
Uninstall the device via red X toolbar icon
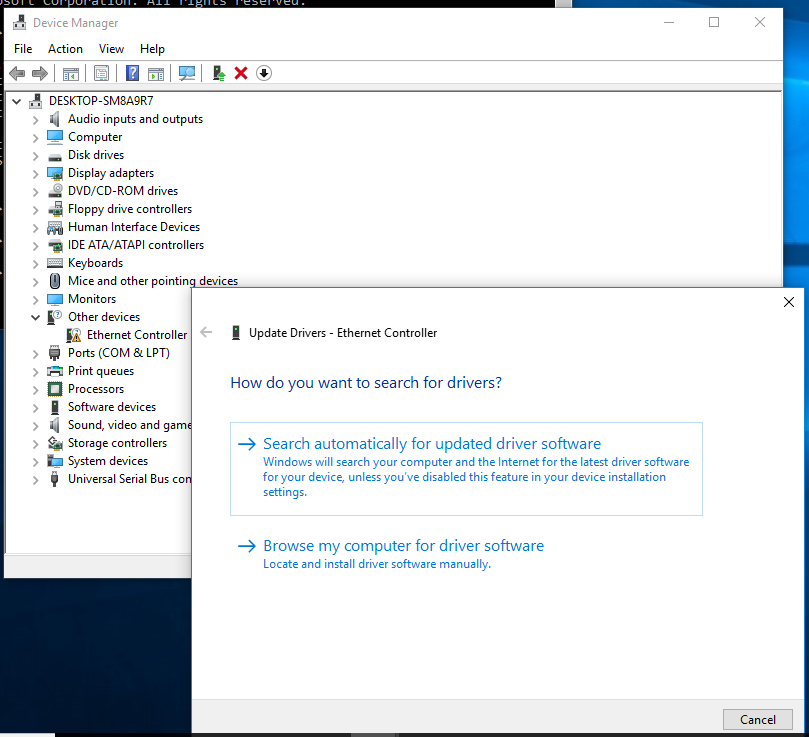coord(243,73)
